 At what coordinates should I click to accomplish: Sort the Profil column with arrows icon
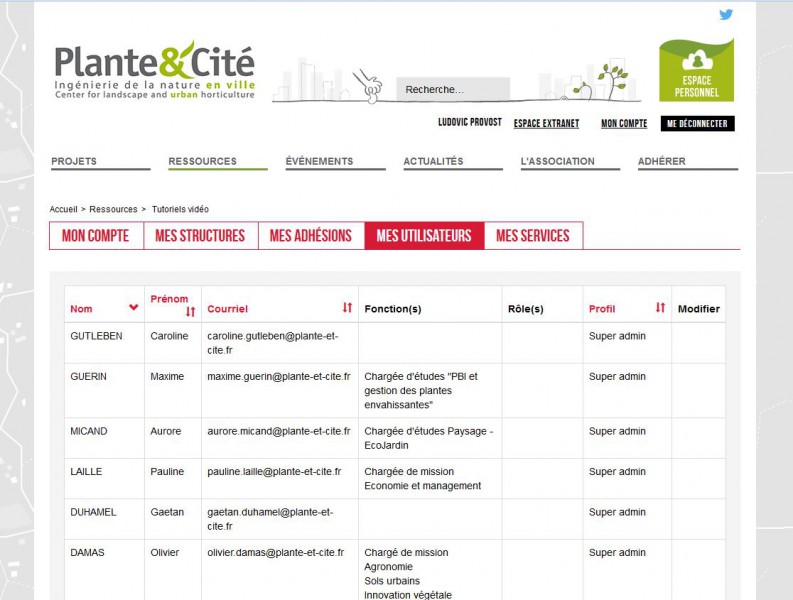point(660,308)
